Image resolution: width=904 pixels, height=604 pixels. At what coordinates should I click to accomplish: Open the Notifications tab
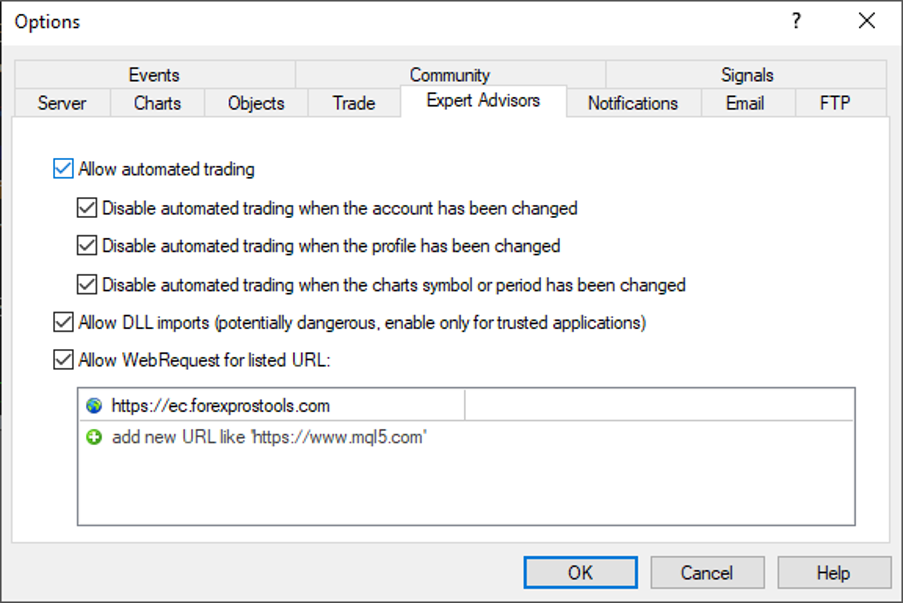point(633,103)
